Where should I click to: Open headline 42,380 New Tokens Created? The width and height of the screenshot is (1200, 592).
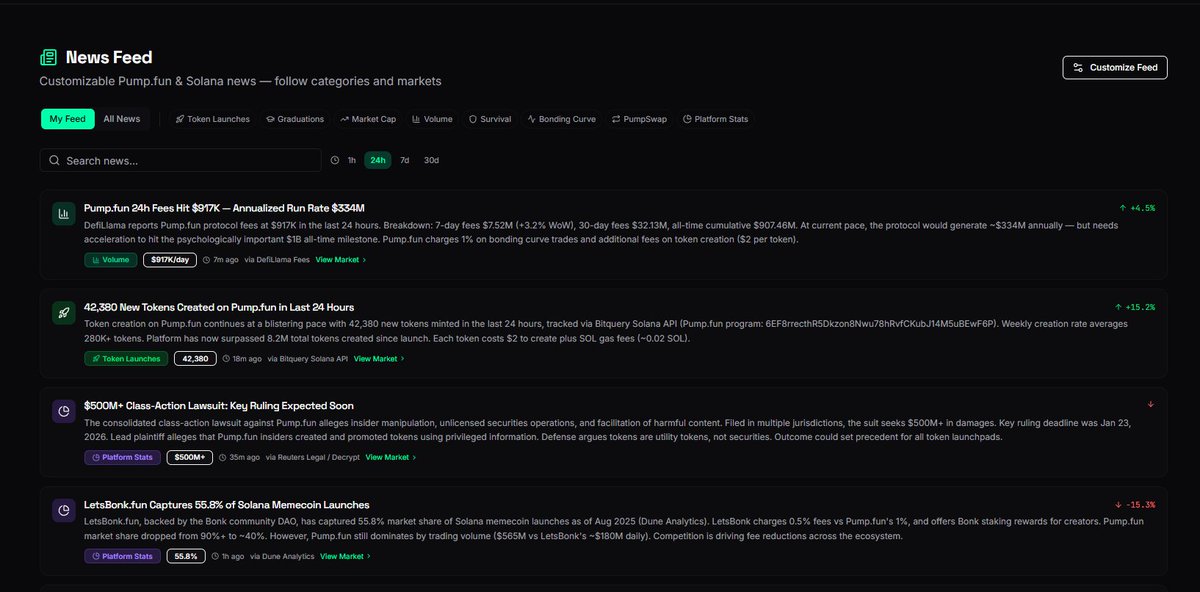click(219, 307)
